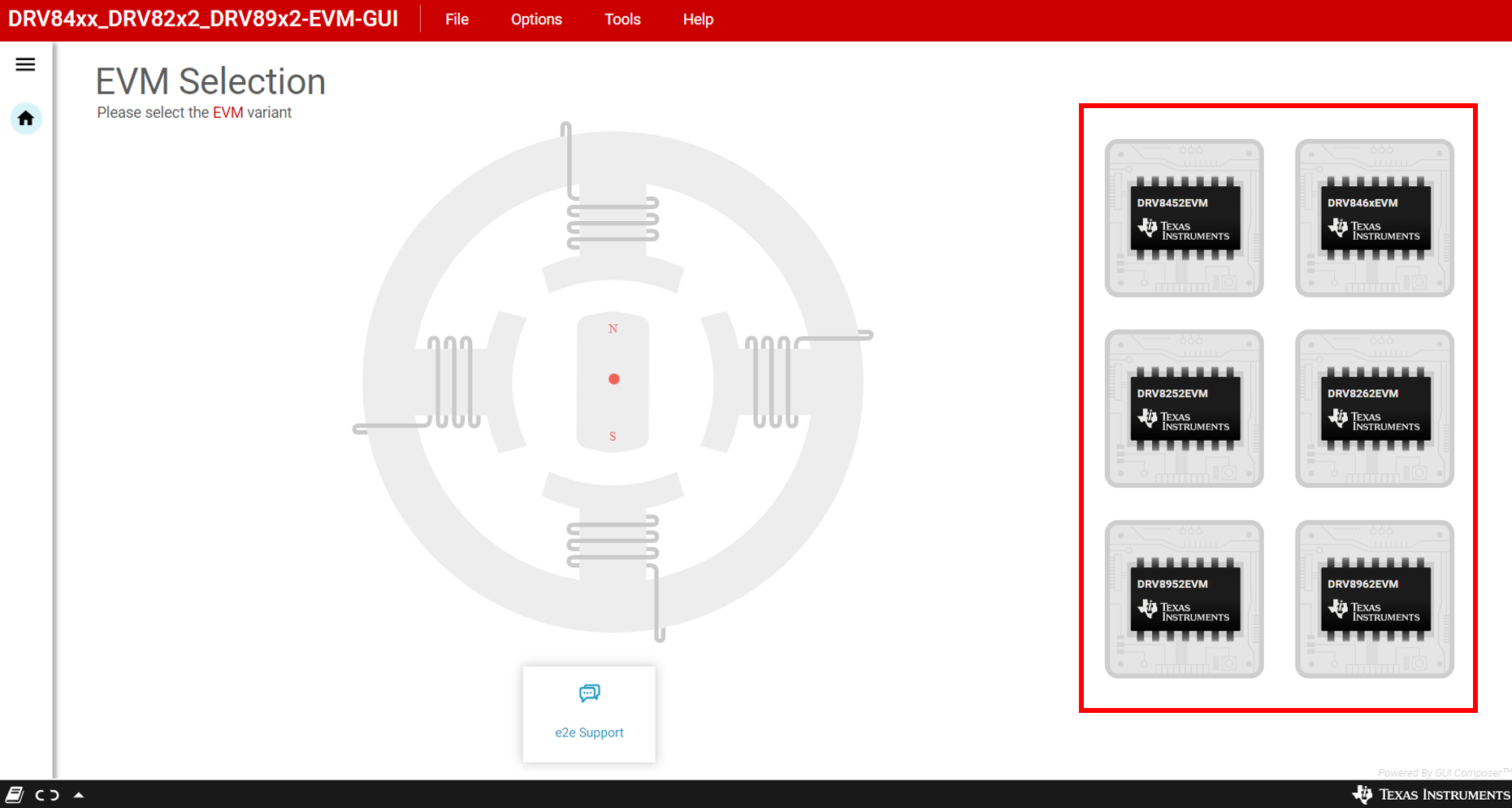
Task: Click the DRV84xx_DRV82x2_DRV89x2-EVM-GUI title
Action: click(203, 20)
